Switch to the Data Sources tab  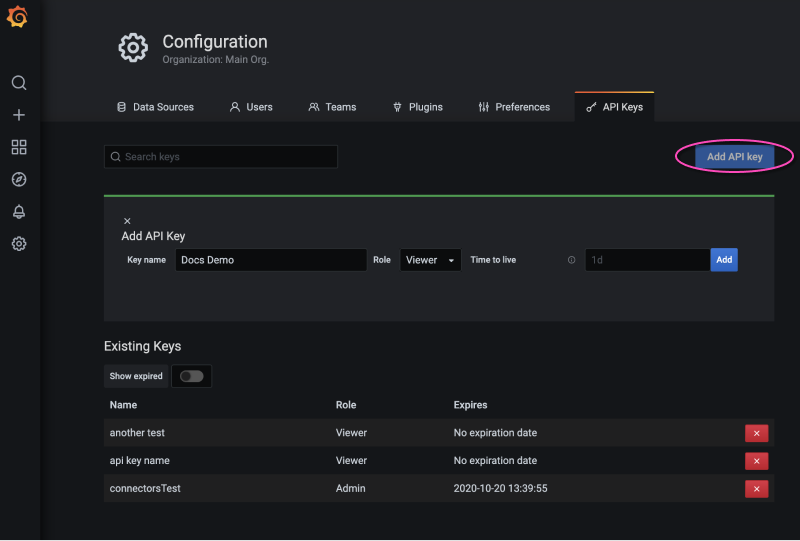tap(155, 107)
